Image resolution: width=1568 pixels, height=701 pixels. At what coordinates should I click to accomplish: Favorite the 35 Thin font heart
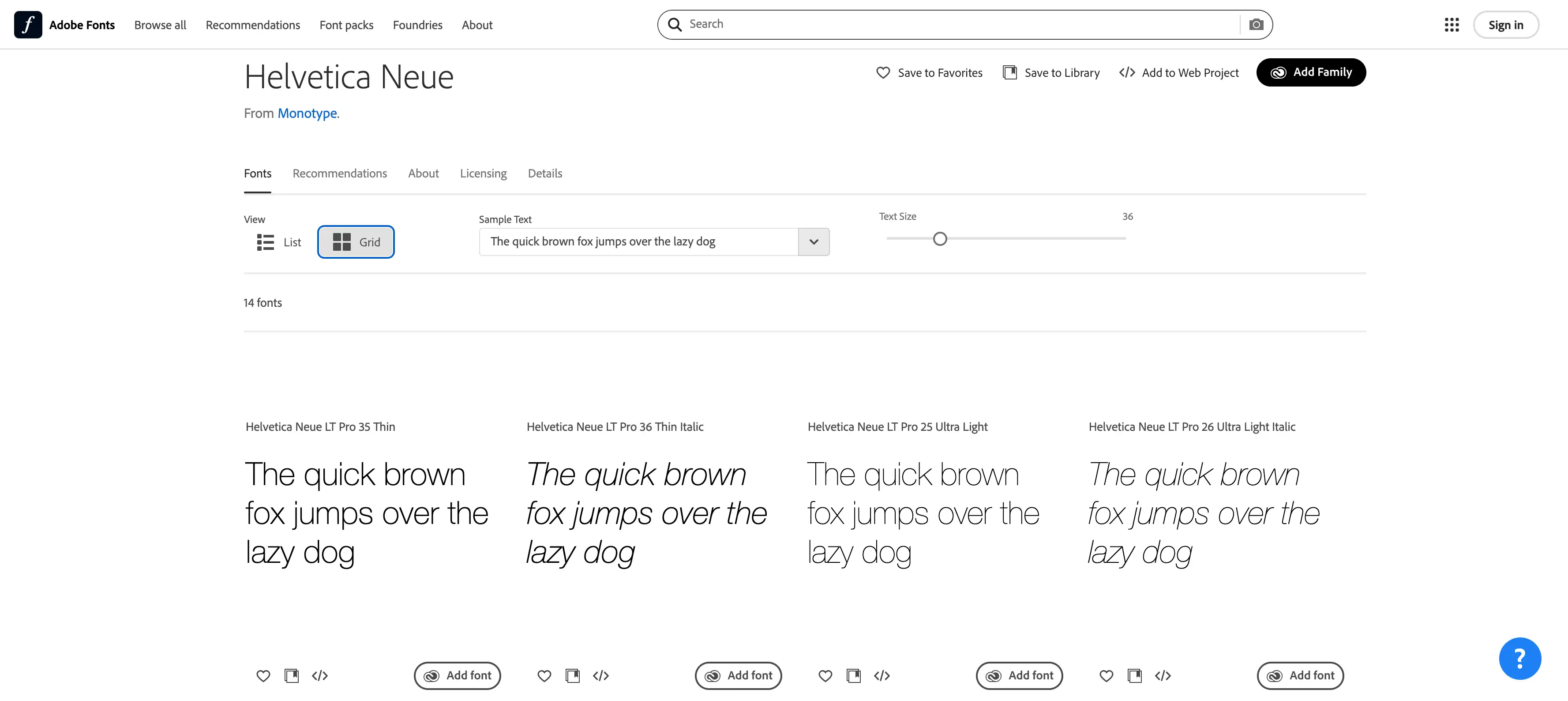(x=263, y=675)
